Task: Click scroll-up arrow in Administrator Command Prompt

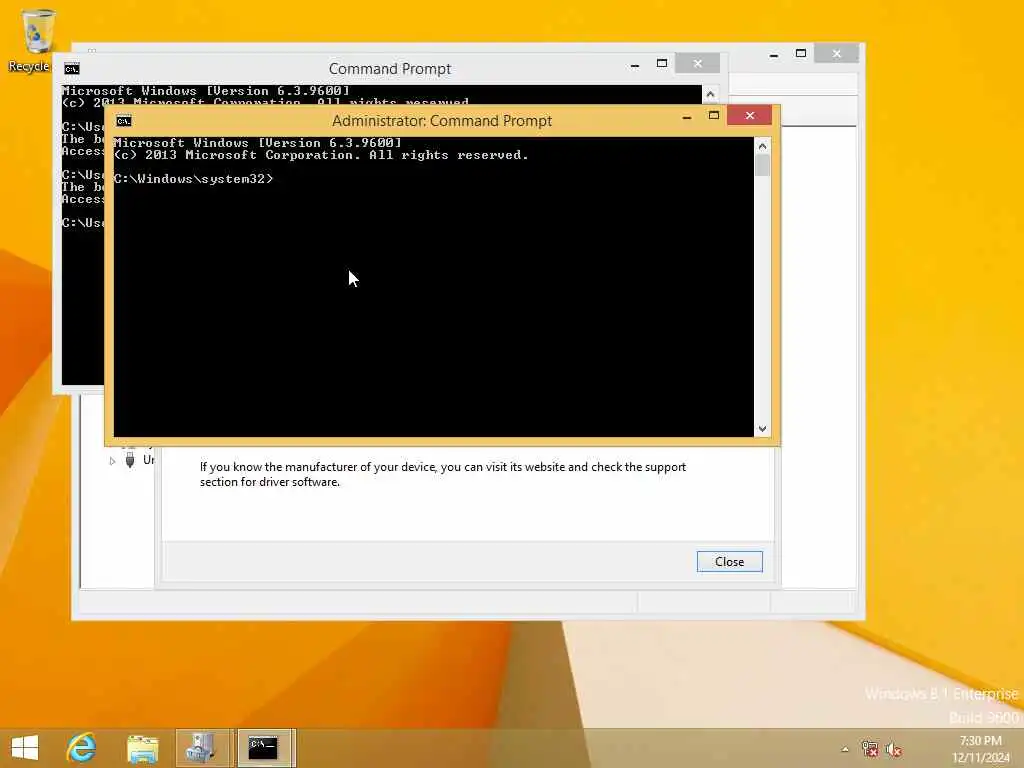Action: [762, 146]
